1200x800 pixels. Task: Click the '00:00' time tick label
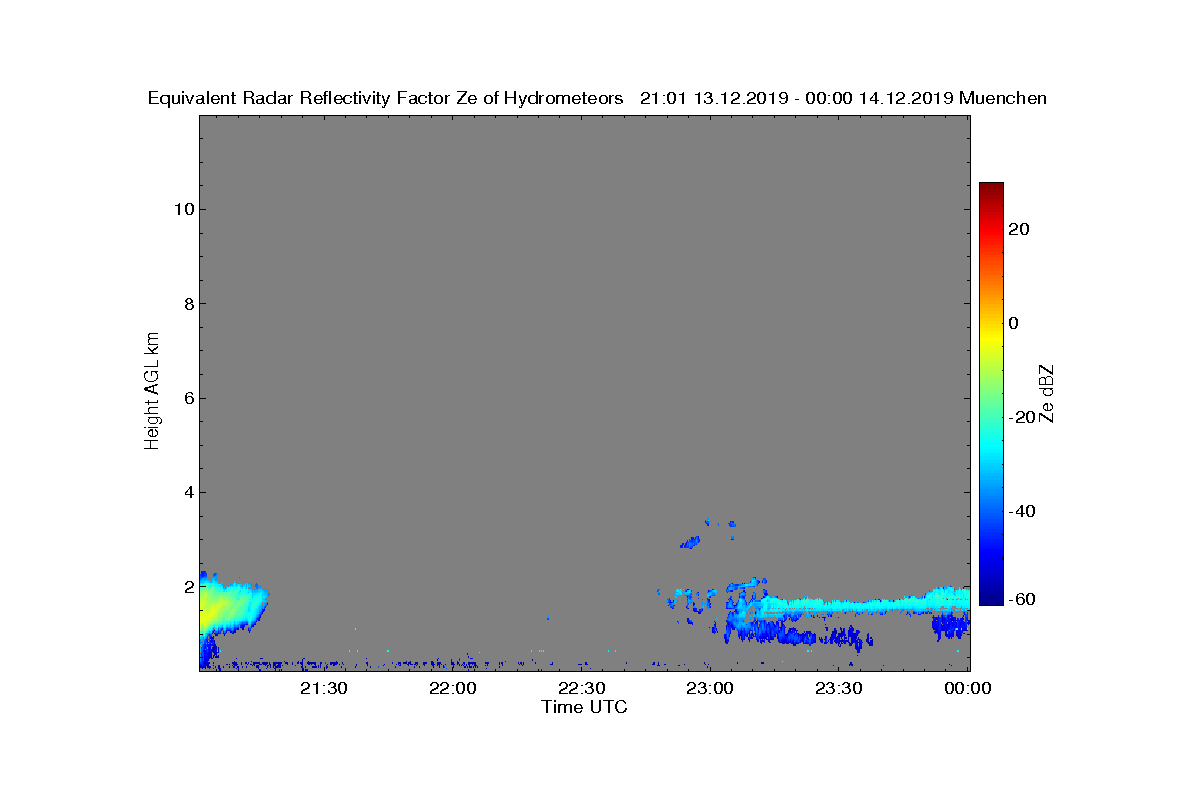tap(967, 688)
